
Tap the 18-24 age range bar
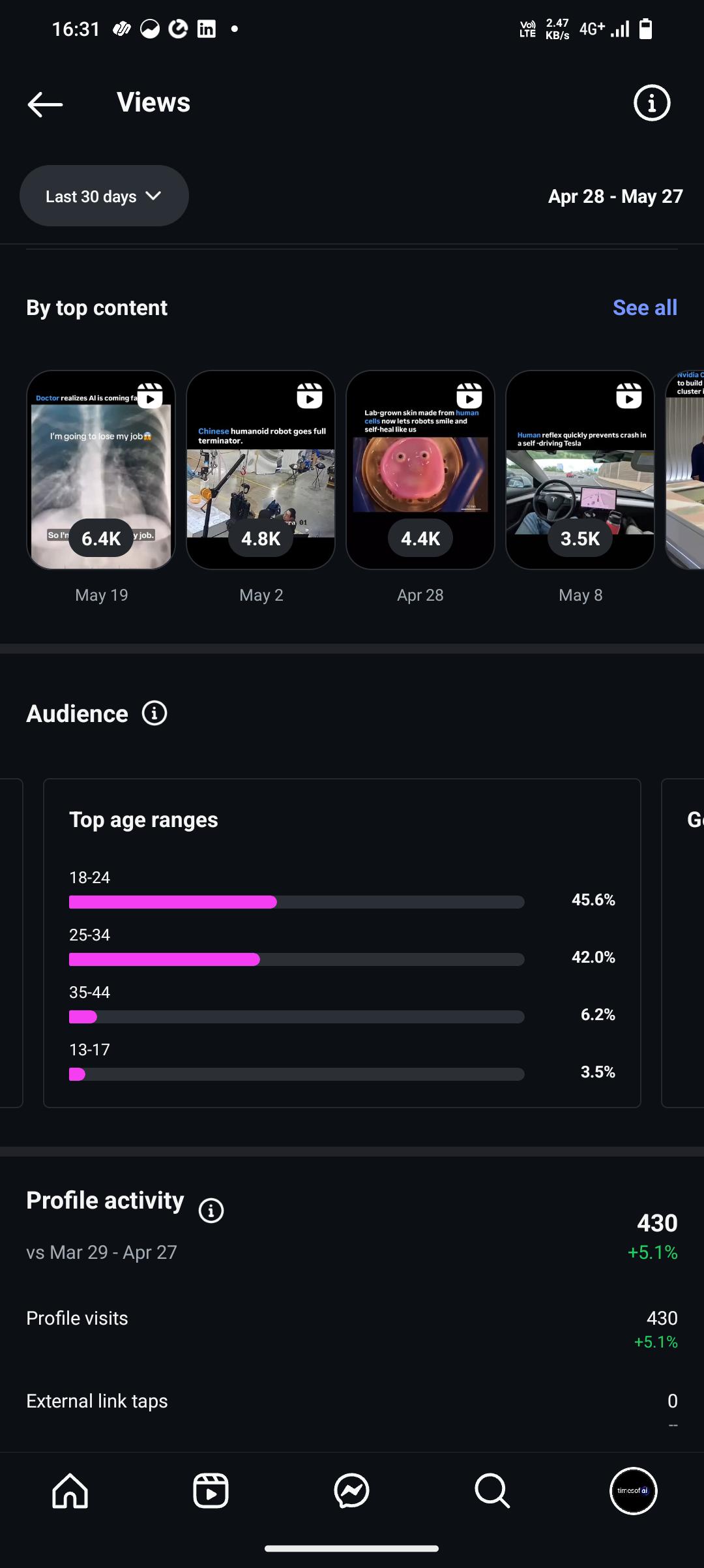point(297,902)
